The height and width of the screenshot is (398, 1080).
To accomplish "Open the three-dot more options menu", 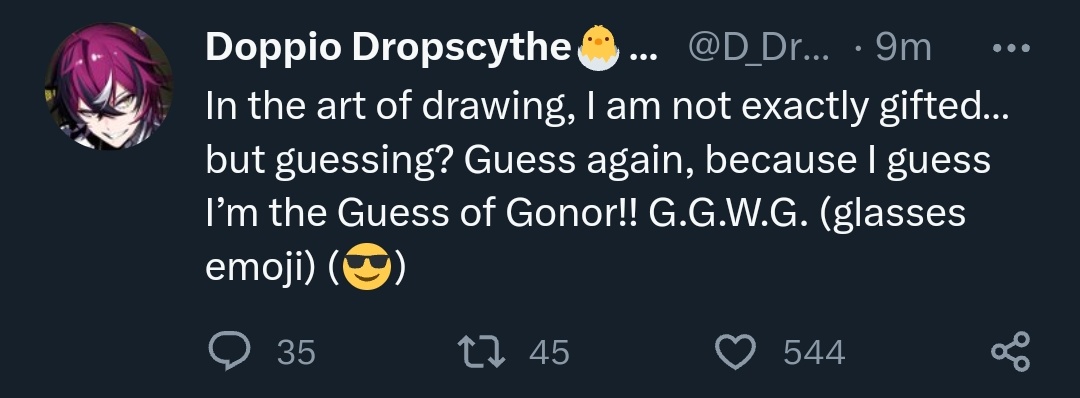I will coord(1010,48).
